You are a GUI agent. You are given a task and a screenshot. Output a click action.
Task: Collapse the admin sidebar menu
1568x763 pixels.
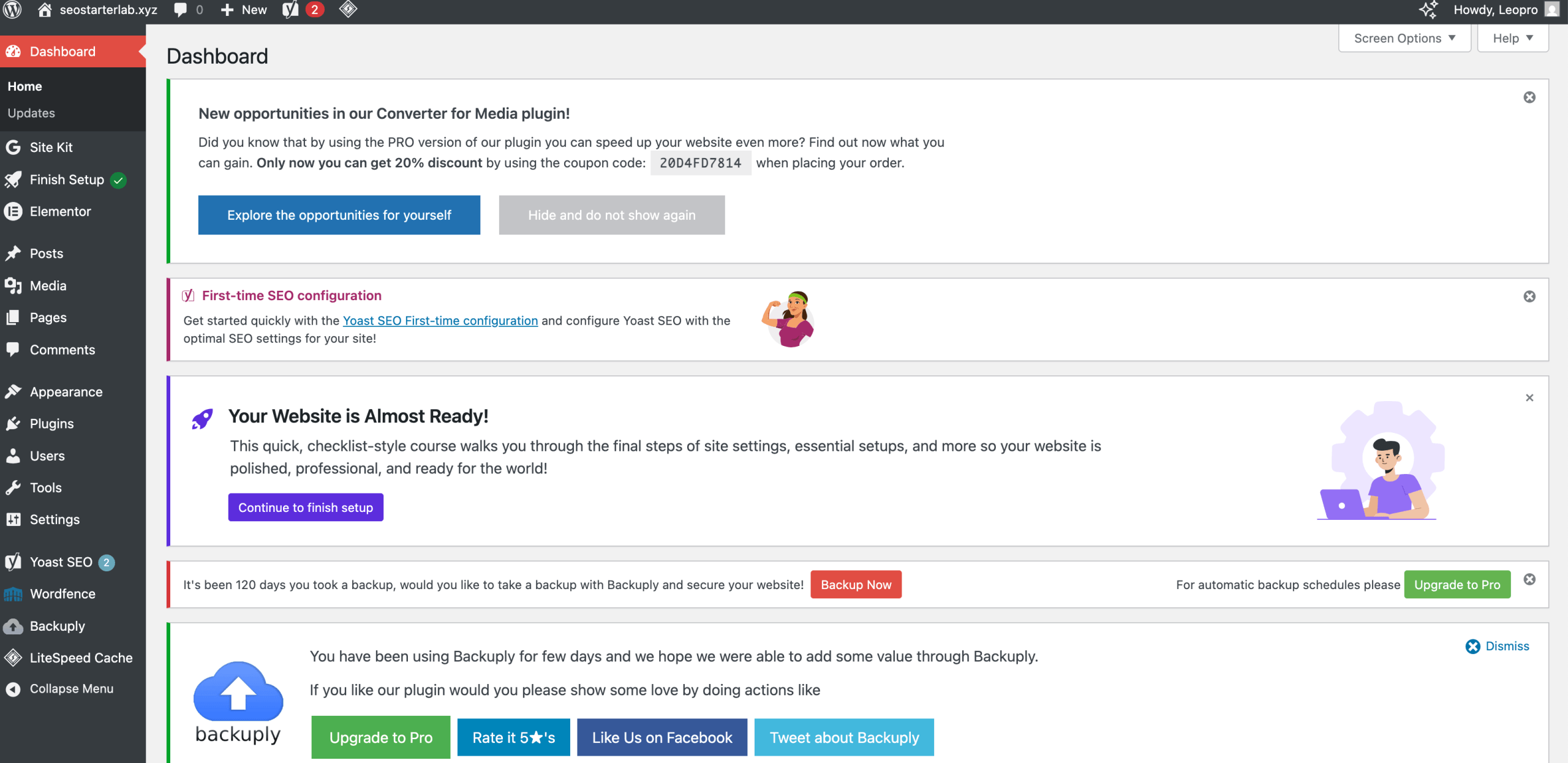[x=72, y=688]
